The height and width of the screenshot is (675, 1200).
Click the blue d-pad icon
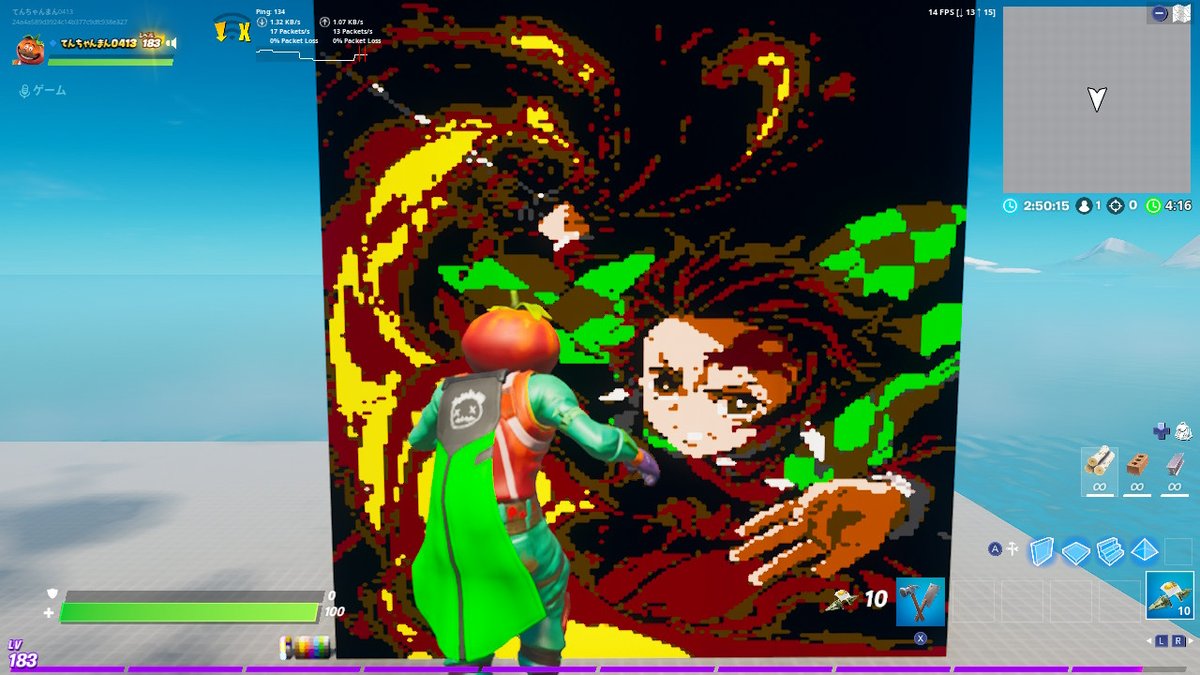click(x=1160, y=431)
